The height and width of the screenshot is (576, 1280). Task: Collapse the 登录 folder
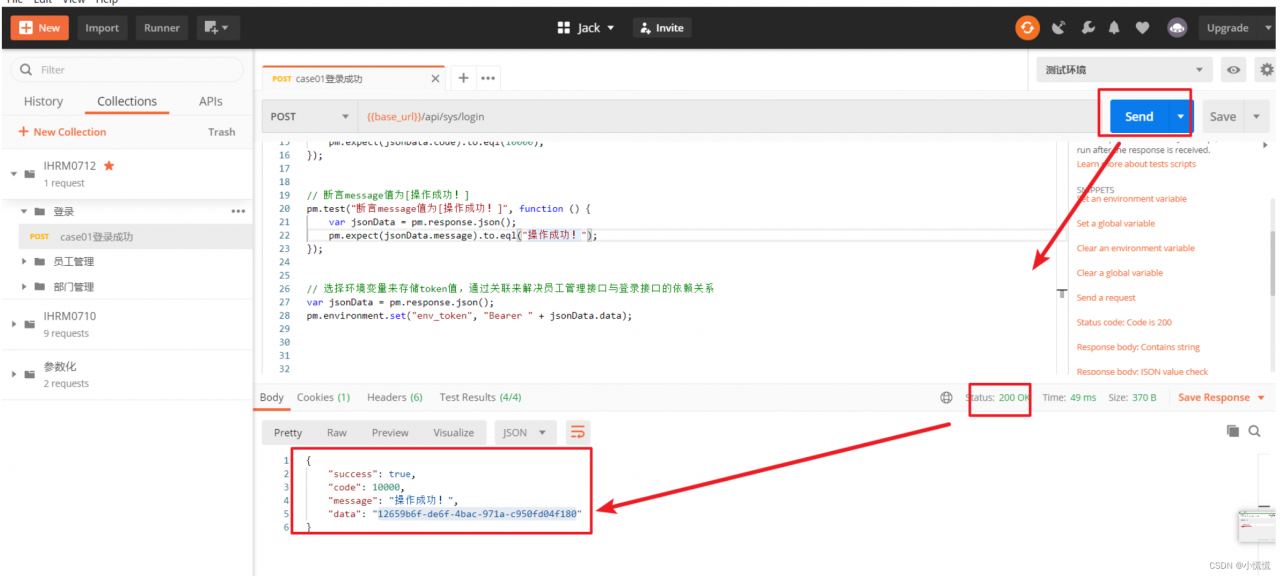tap(24, 211)
